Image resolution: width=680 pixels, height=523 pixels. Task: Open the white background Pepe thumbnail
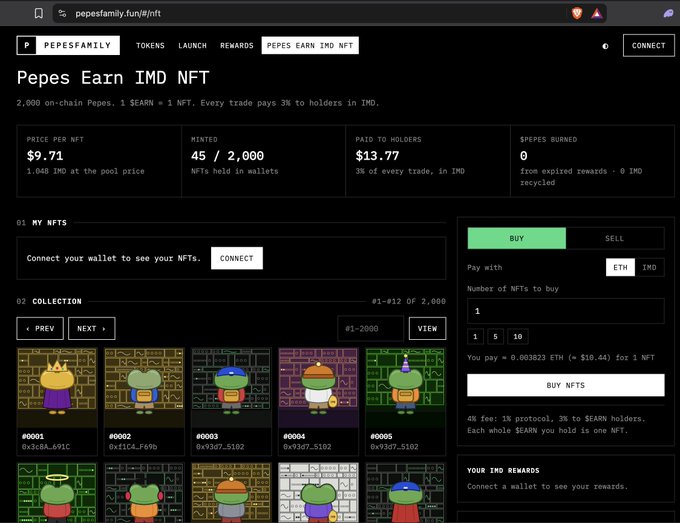pos(318,493)
